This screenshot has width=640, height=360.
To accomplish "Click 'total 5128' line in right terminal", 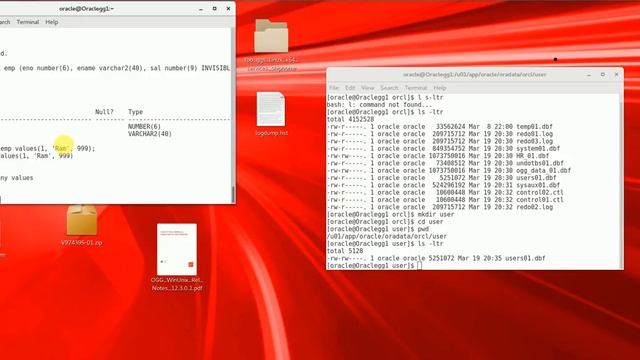I will pyautogui.click(x=345, y=251).
